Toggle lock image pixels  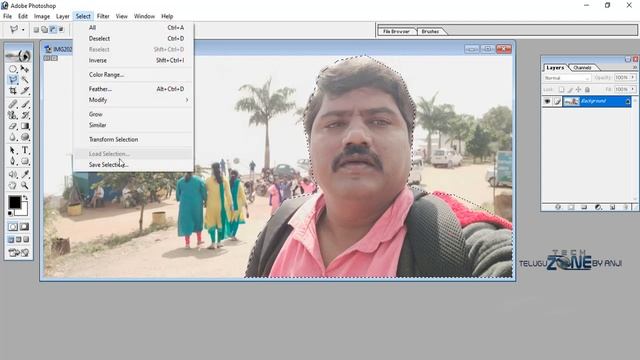[570, 89]
